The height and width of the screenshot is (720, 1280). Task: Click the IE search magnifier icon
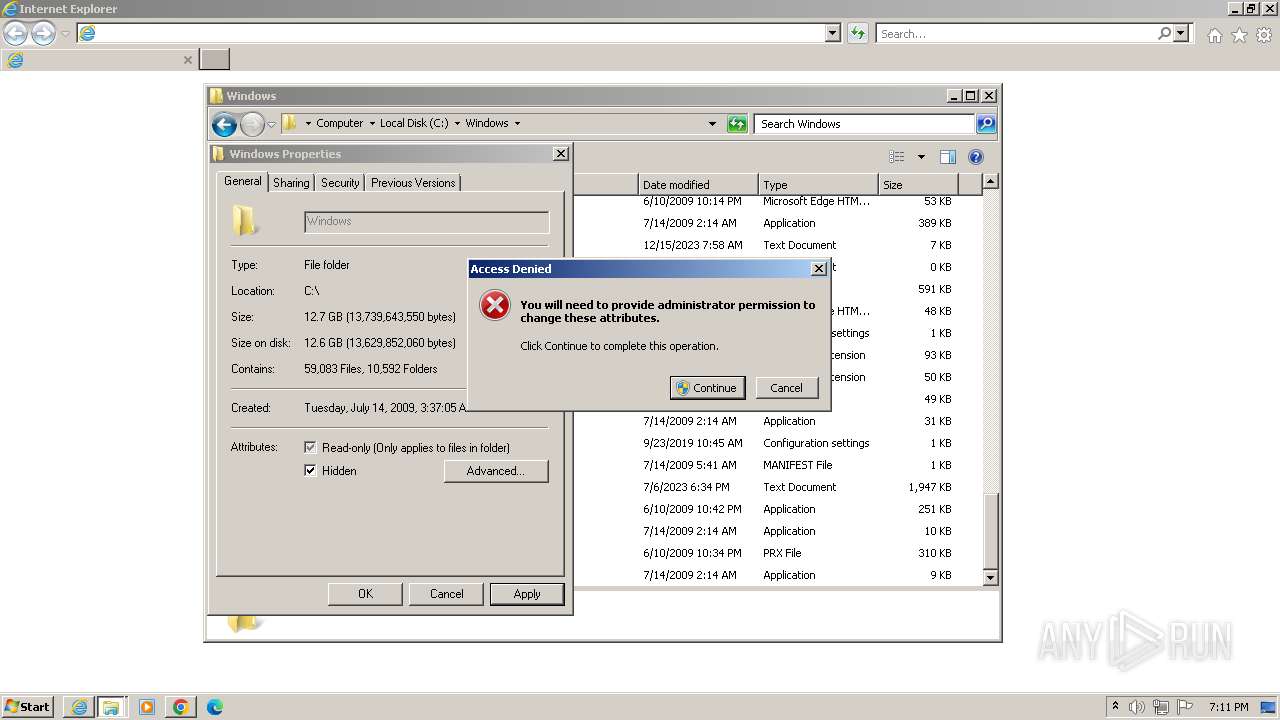click(1164, 34)
